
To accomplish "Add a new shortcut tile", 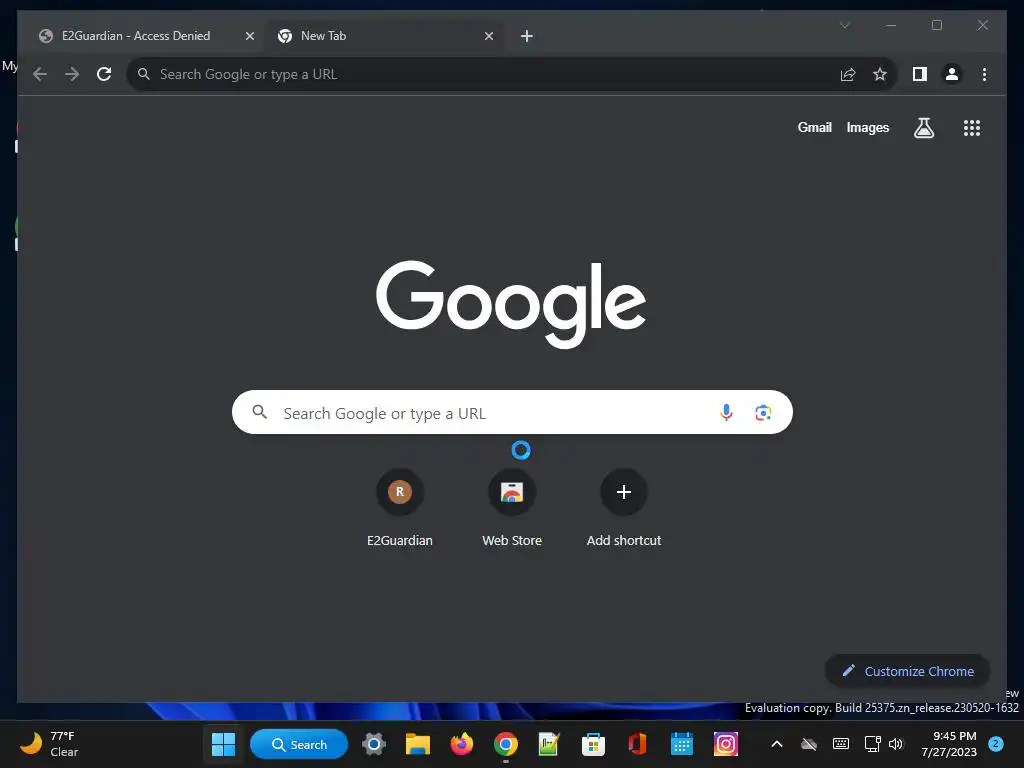I will [x=624, y=509].
